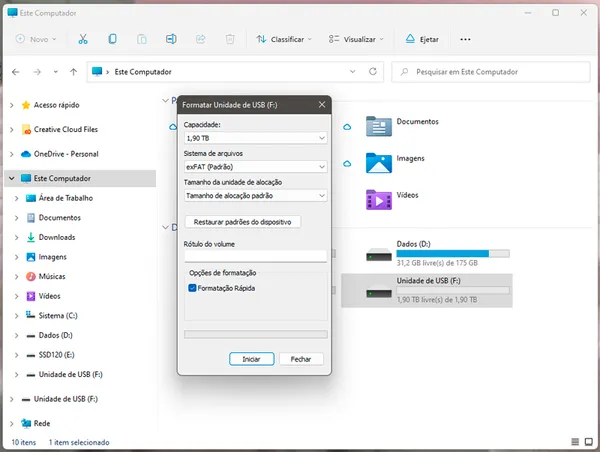This screenshot has height=452, width=600.
Task: Open the Sistema de arquivos dropdown
Action: click(256, 167)
